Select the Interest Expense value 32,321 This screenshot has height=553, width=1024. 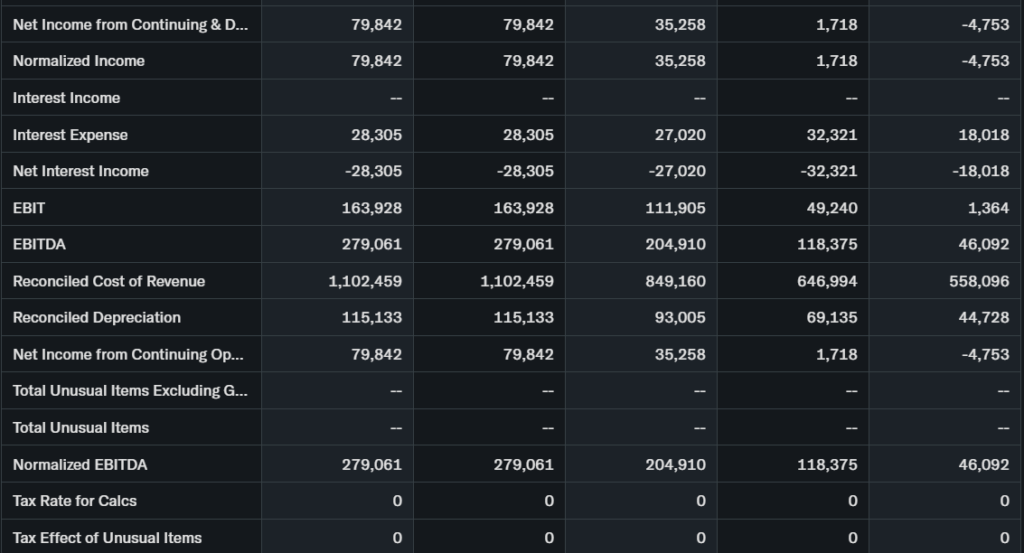[x=829, y=135]
